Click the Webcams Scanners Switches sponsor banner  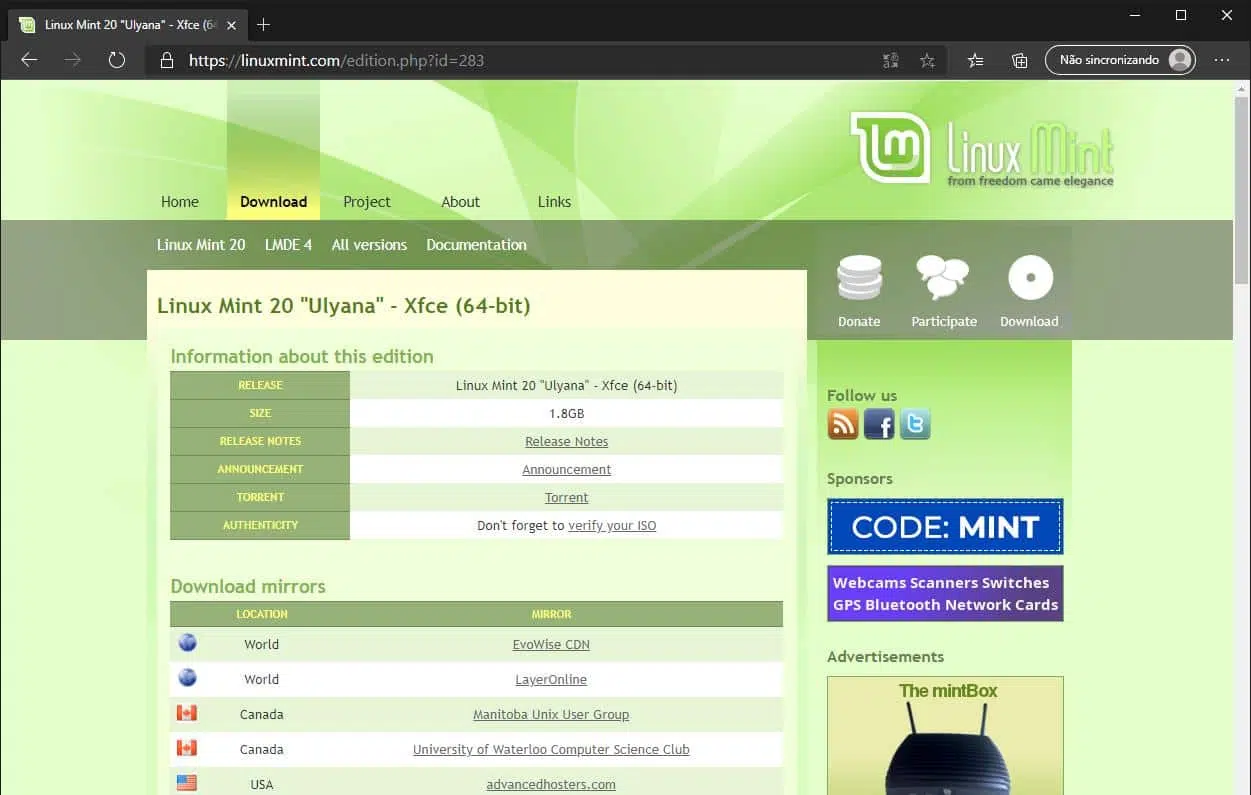945,593
